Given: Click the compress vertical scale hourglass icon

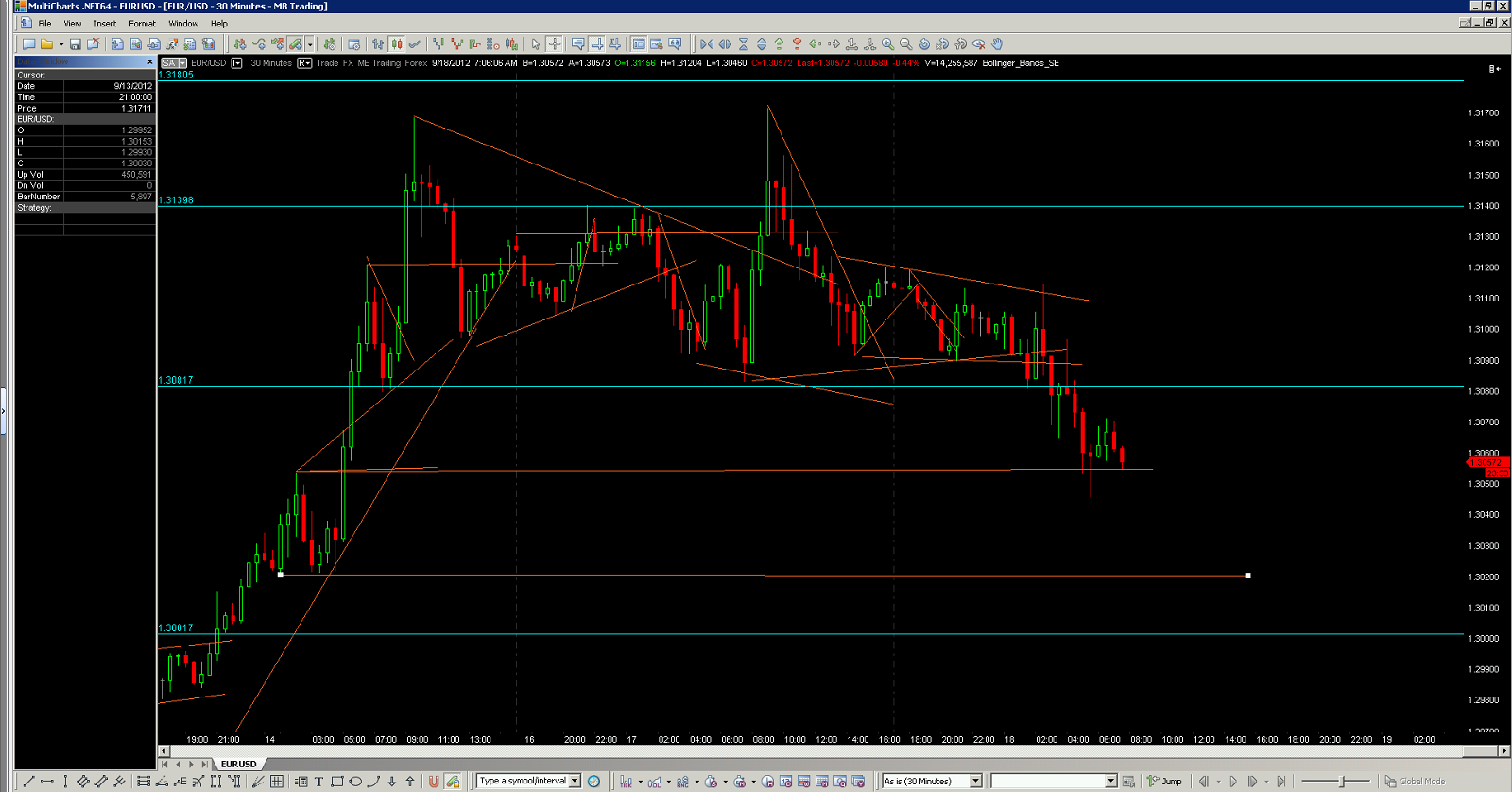Looking at the screenshot, I should (x=744, y=43).
